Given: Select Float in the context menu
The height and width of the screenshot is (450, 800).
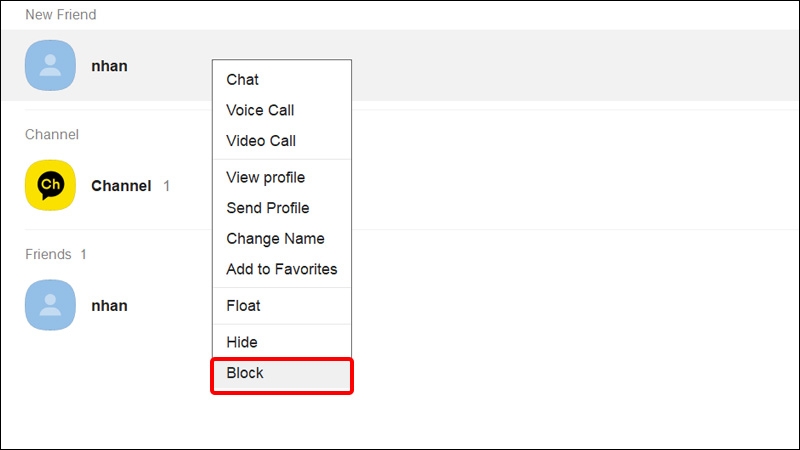Looking at the screenshot, I should point(243,305).
